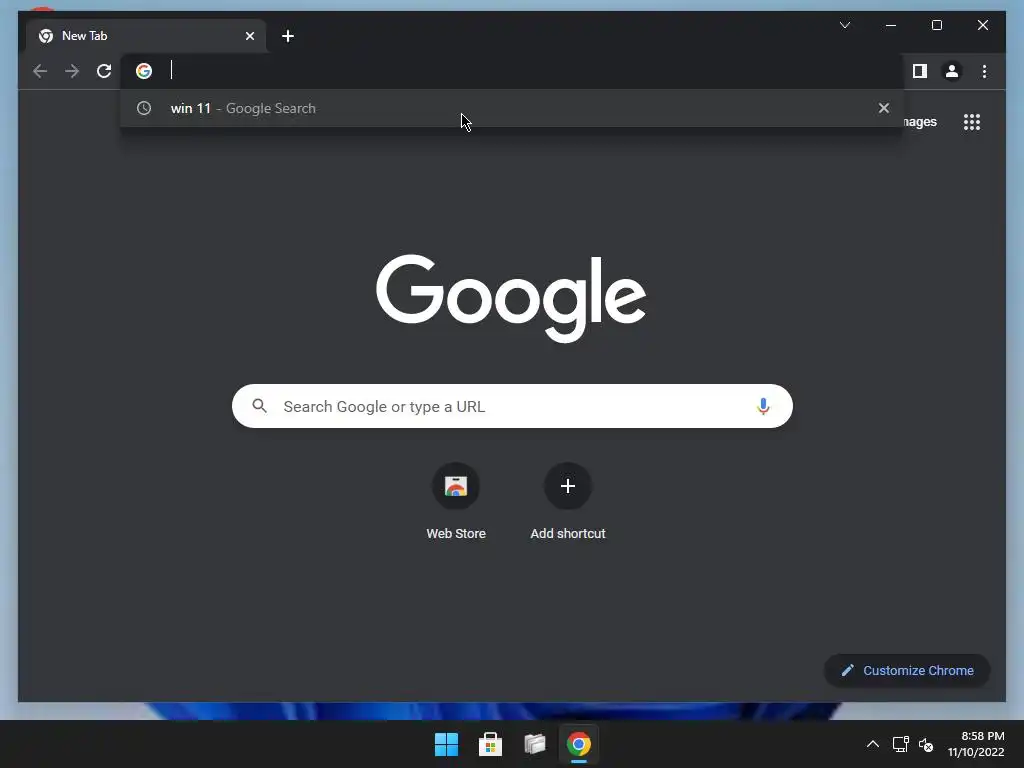The image size is (1024, 768).
Task: Click the muted volume tray icon
Action: (926, 744)
